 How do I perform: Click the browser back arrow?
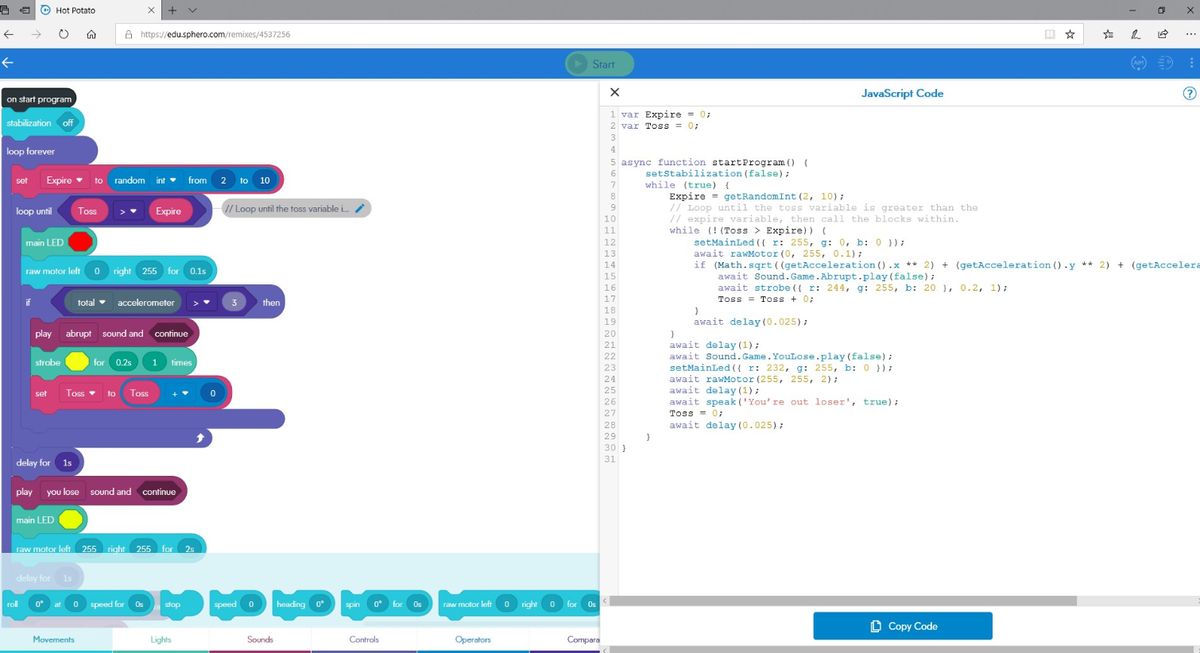pos(9,34)
